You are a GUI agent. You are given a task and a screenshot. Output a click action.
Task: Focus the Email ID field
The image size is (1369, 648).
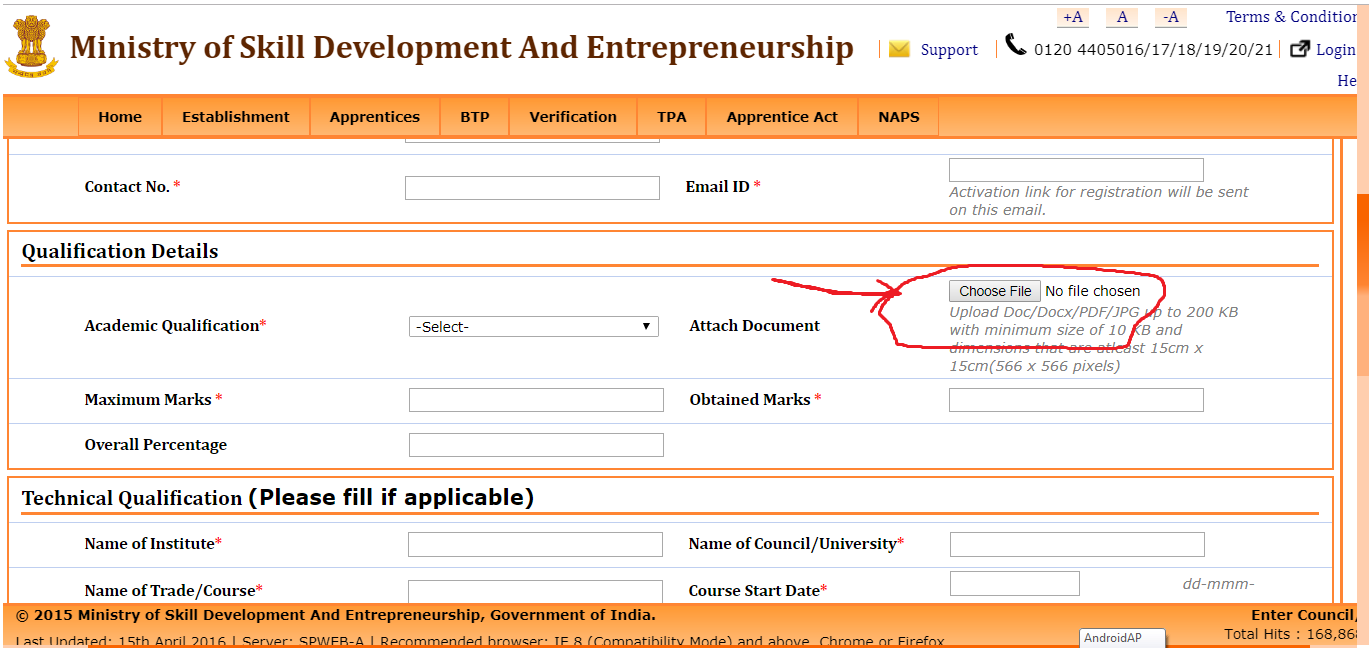(1076, 170)
